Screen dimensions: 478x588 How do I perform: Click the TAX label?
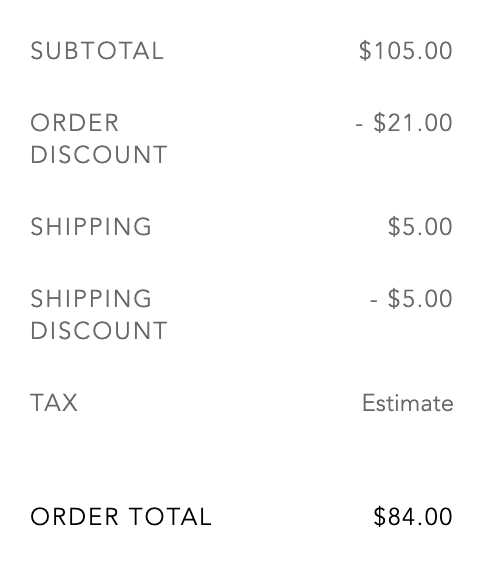(54, 403)
